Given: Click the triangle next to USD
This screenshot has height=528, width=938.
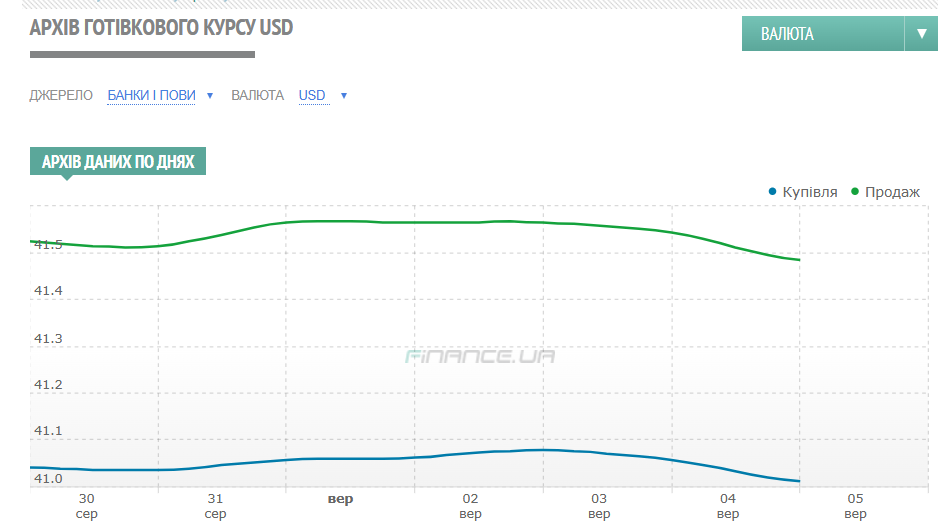Looking at the screenshot, I should (344, 96).
